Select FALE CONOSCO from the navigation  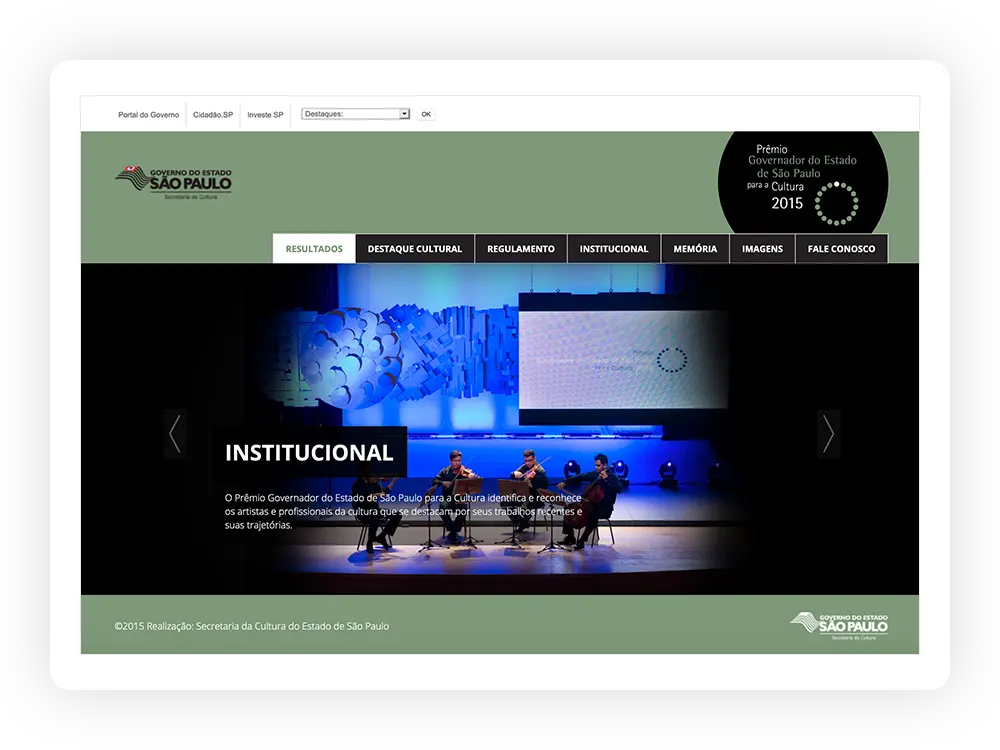coord(841,248)
